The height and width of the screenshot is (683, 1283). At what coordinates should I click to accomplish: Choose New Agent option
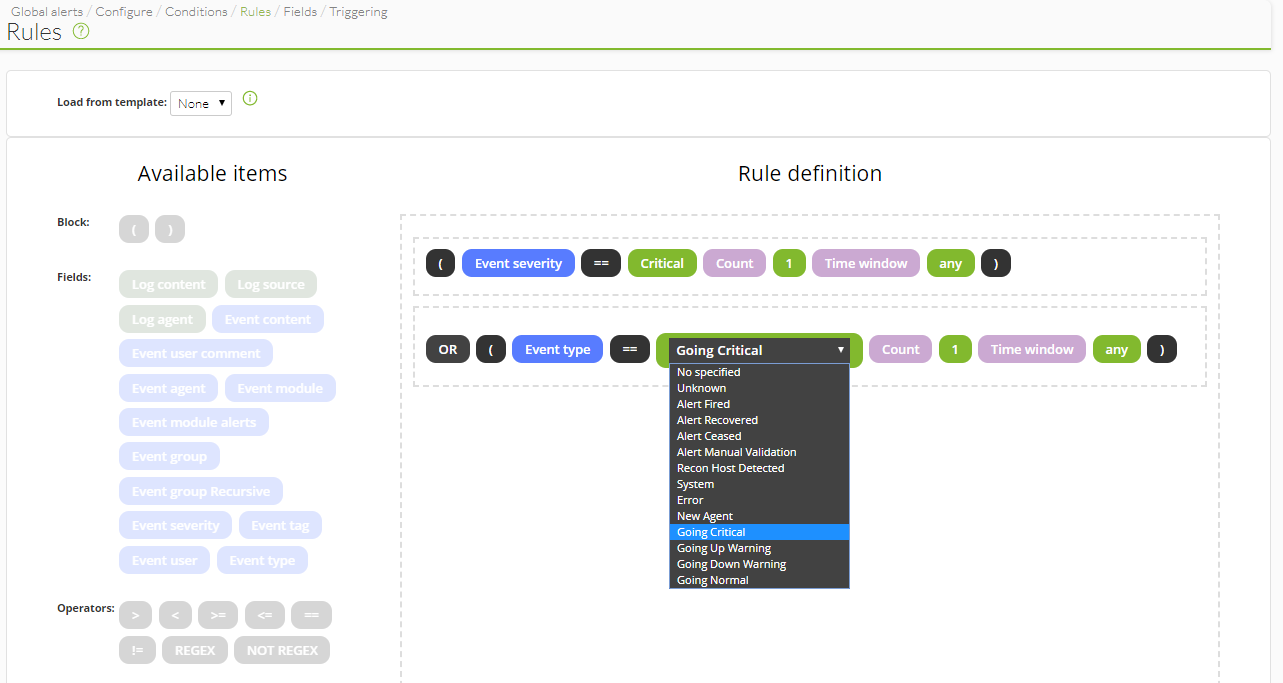760,516
